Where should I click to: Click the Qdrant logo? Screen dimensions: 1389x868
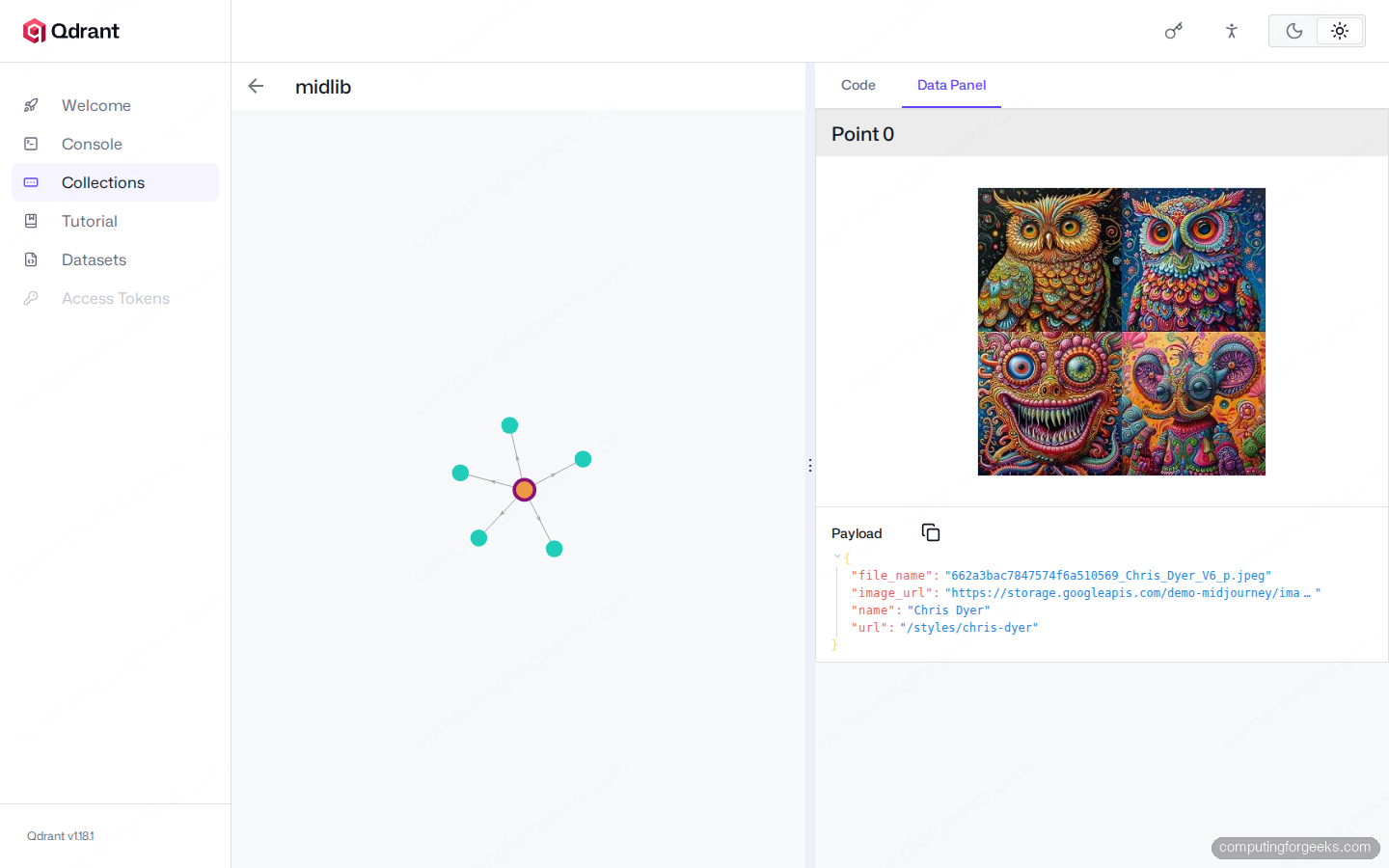click(71, 31)
